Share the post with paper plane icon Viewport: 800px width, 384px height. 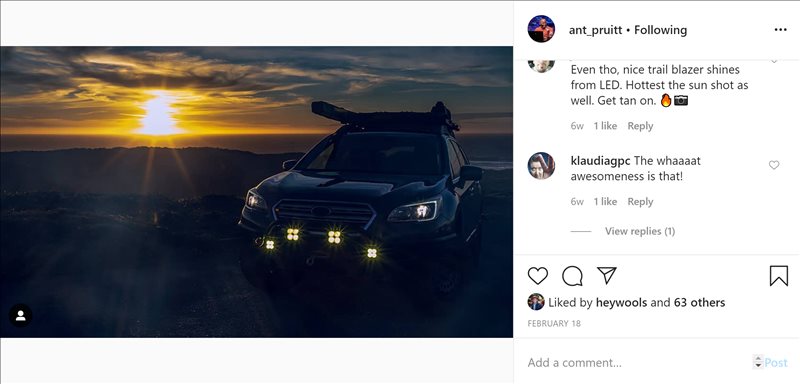tap(607, 275)
